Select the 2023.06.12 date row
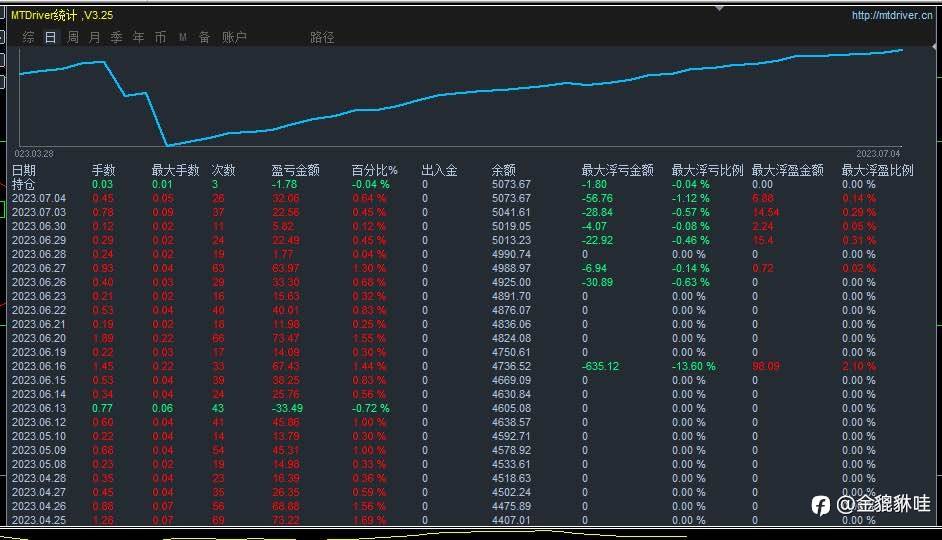This screenshot has width=942, height=540. point(38,422)
